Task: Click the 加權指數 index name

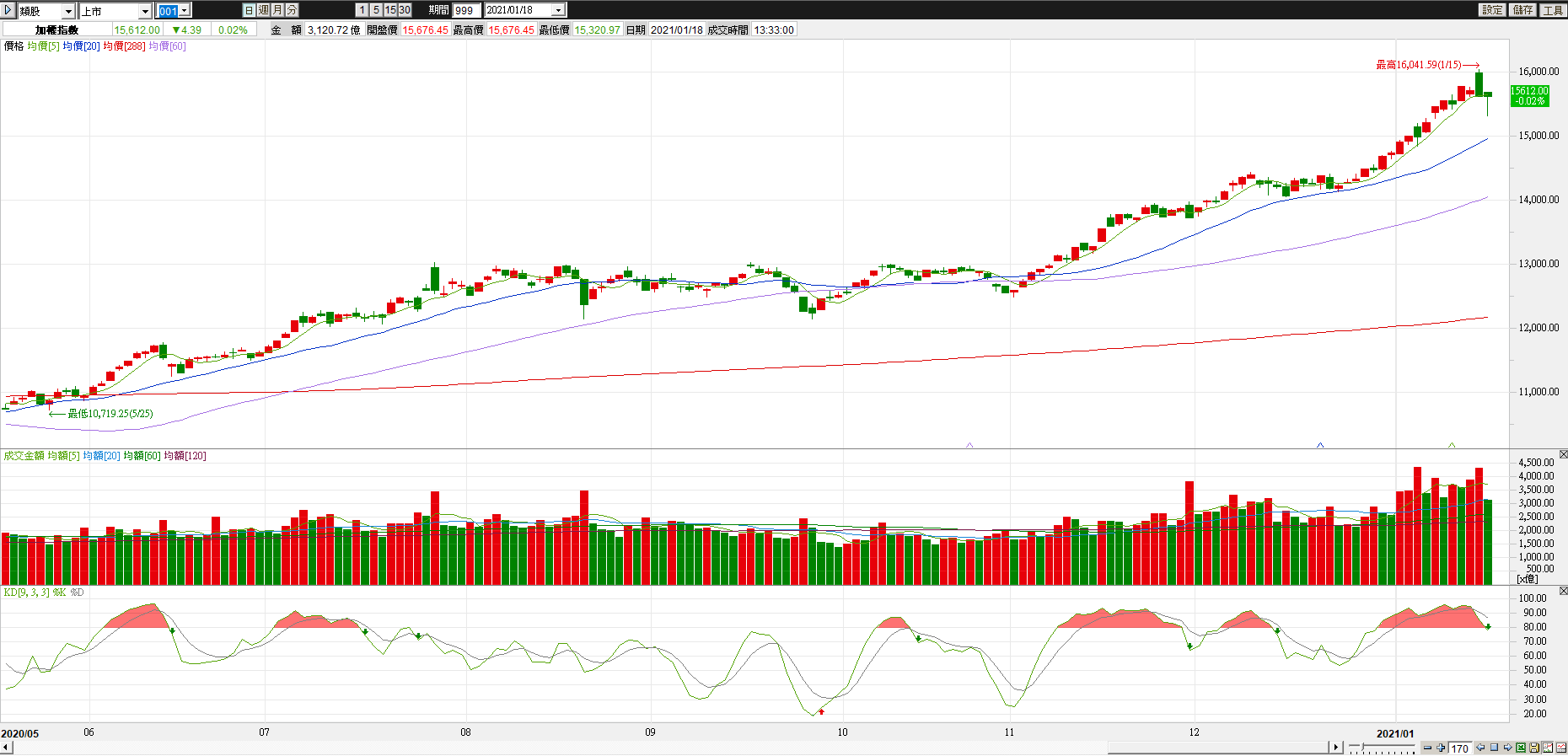Action: [56, 29]
